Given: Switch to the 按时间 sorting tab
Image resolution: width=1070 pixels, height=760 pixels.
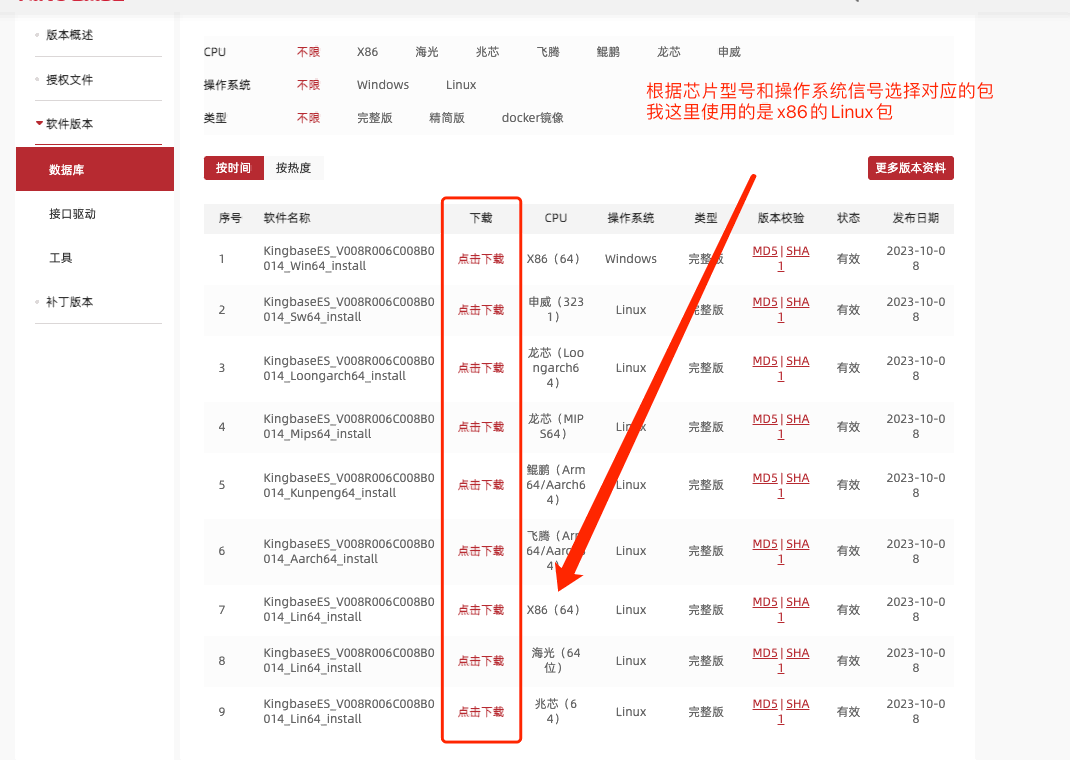Looking at the screenshot, I should [233, 168].
